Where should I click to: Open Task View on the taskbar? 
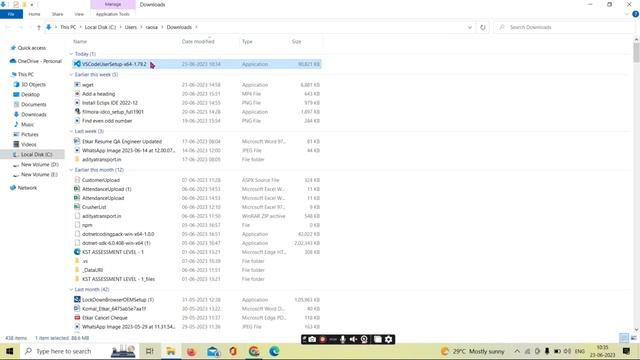pos(149,351)
